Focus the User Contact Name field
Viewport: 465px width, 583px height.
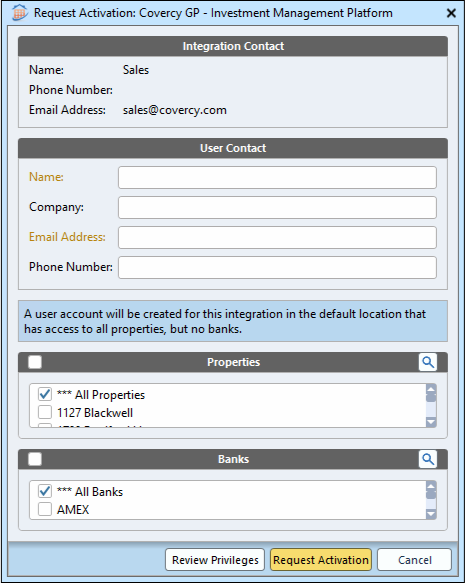277,177
